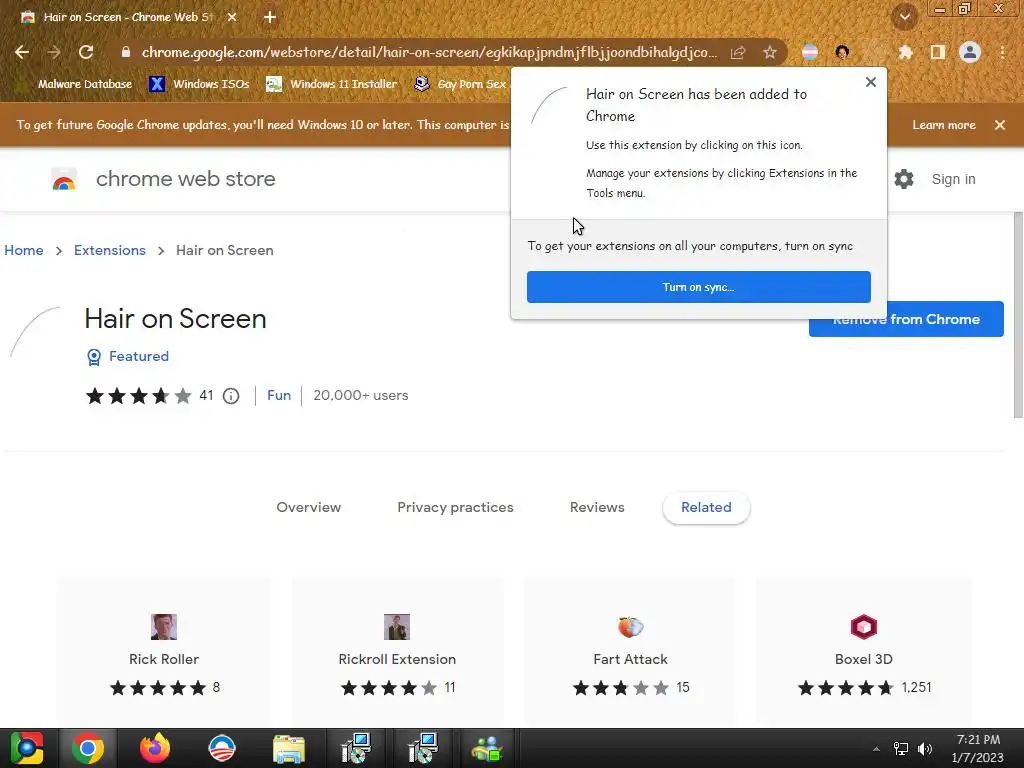Click the avatar face extension icon
Screen dimensions: 1024x768
pos(842,52)
